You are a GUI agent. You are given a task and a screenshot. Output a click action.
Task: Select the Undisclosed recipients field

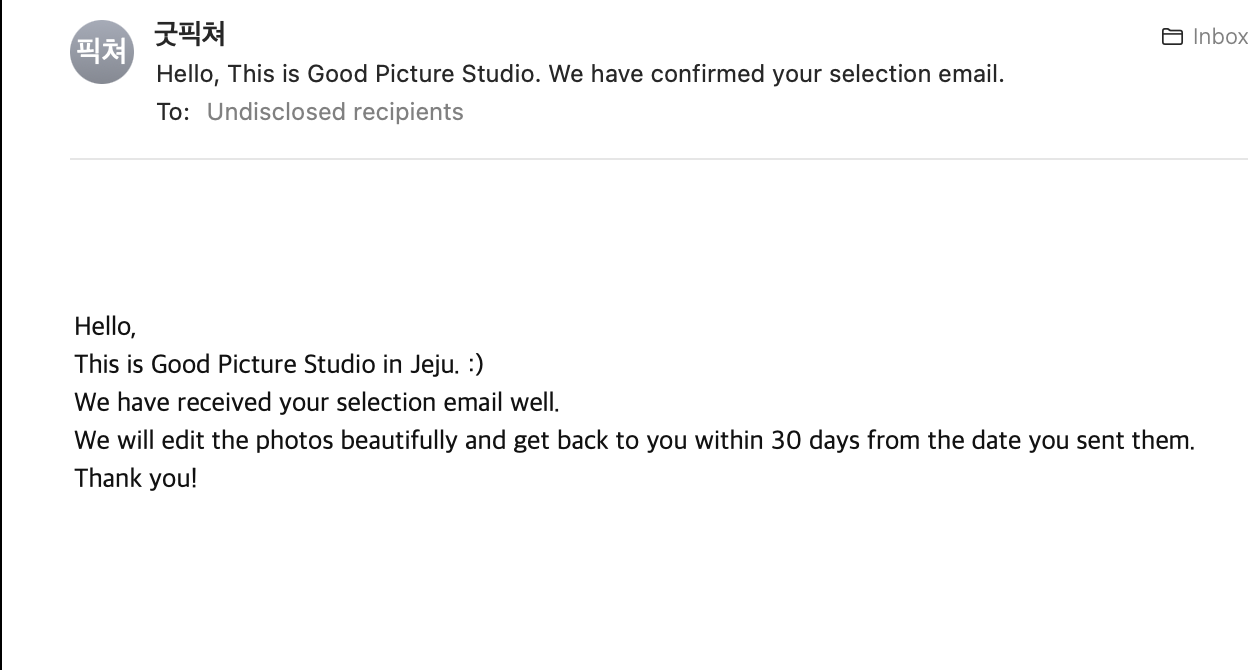tap(335, 112)
